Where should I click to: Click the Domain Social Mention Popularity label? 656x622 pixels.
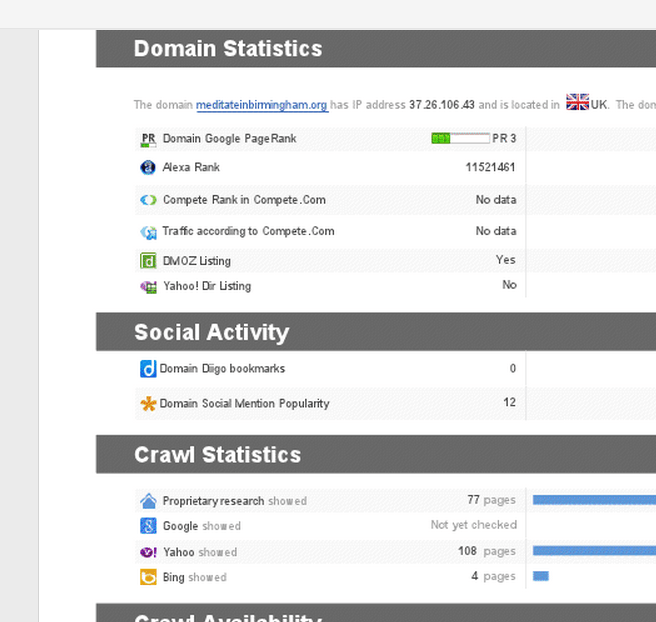coord(244,404)
